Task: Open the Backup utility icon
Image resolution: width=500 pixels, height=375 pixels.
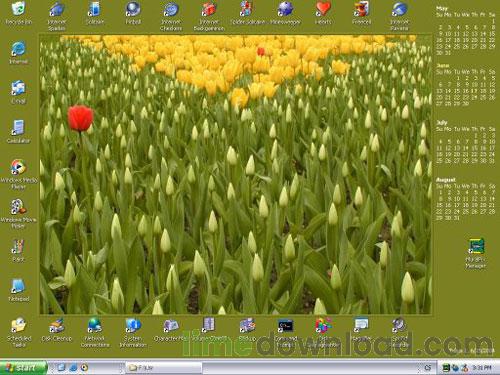Action: point(247,329)
